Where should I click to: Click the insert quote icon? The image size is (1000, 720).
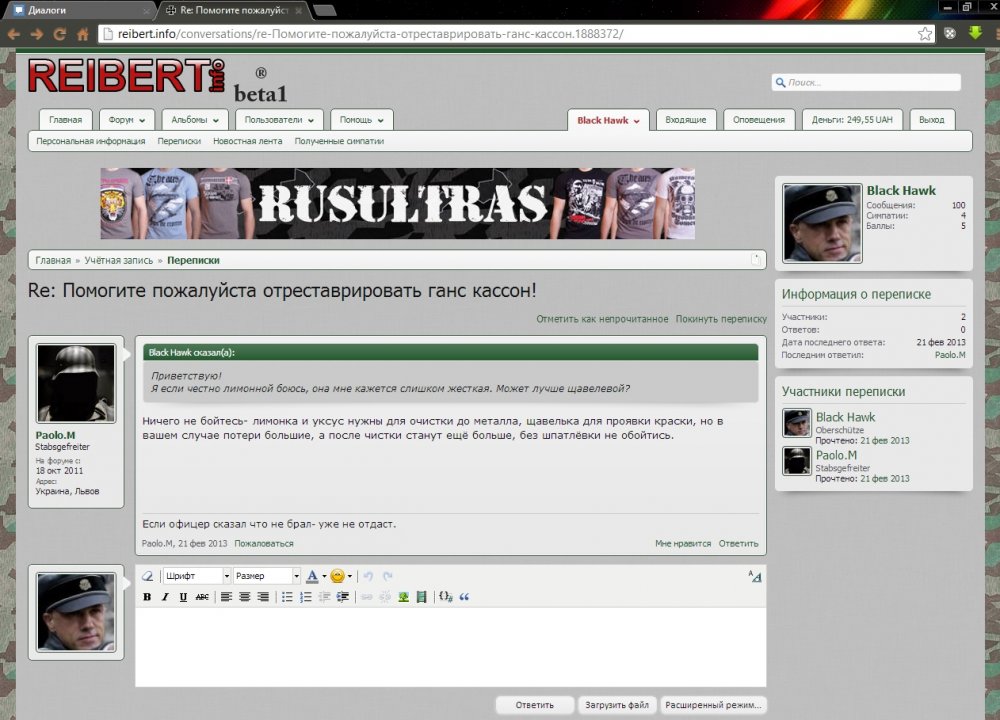(x=464, y=597)
